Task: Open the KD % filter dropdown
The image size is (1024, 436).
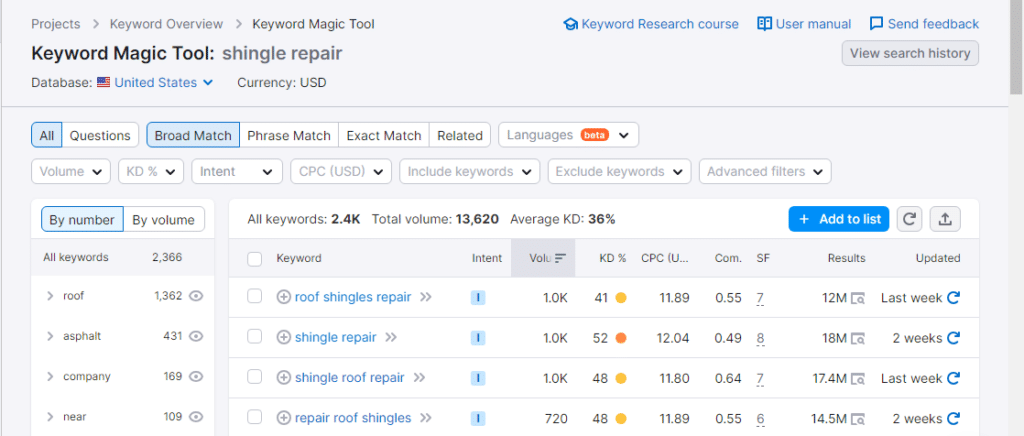Action: point(151,172)
